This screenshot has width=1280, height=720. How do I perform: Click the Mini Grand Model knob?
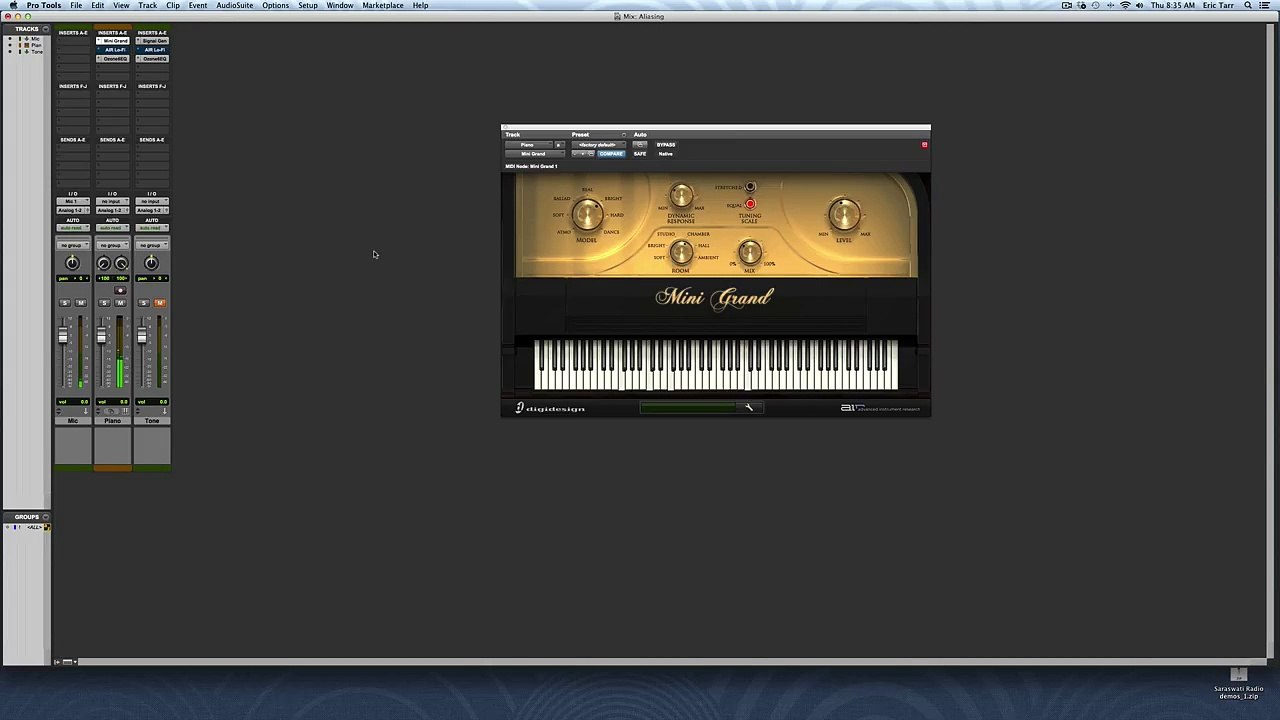(588, 214)
